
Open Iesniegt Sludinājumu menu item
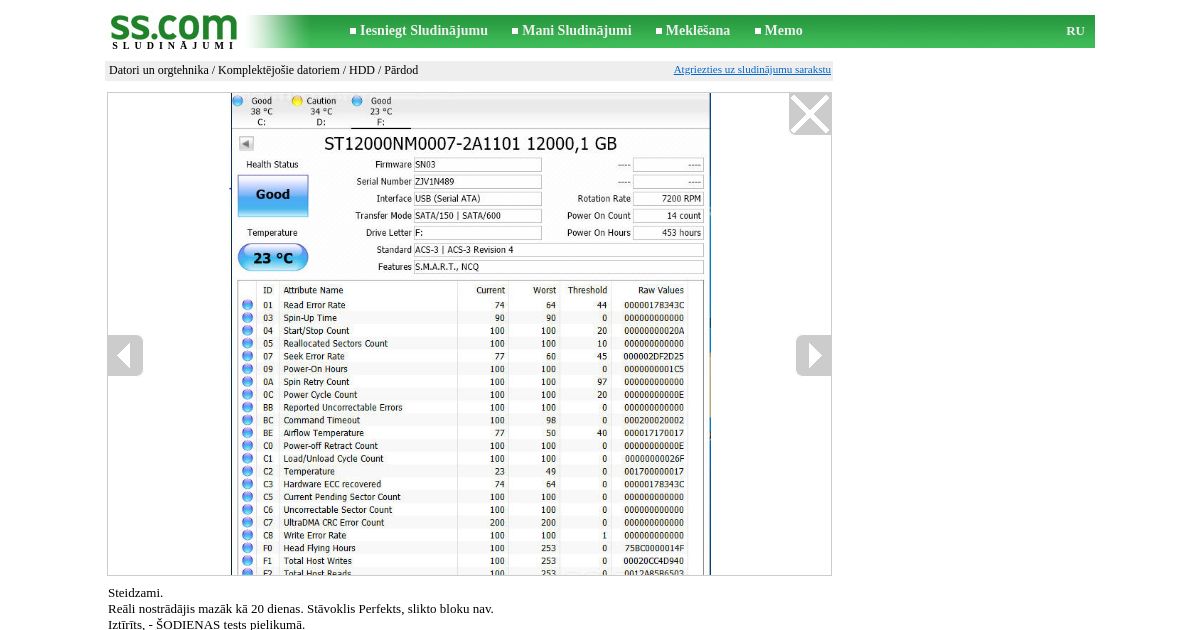click(423, 31)
